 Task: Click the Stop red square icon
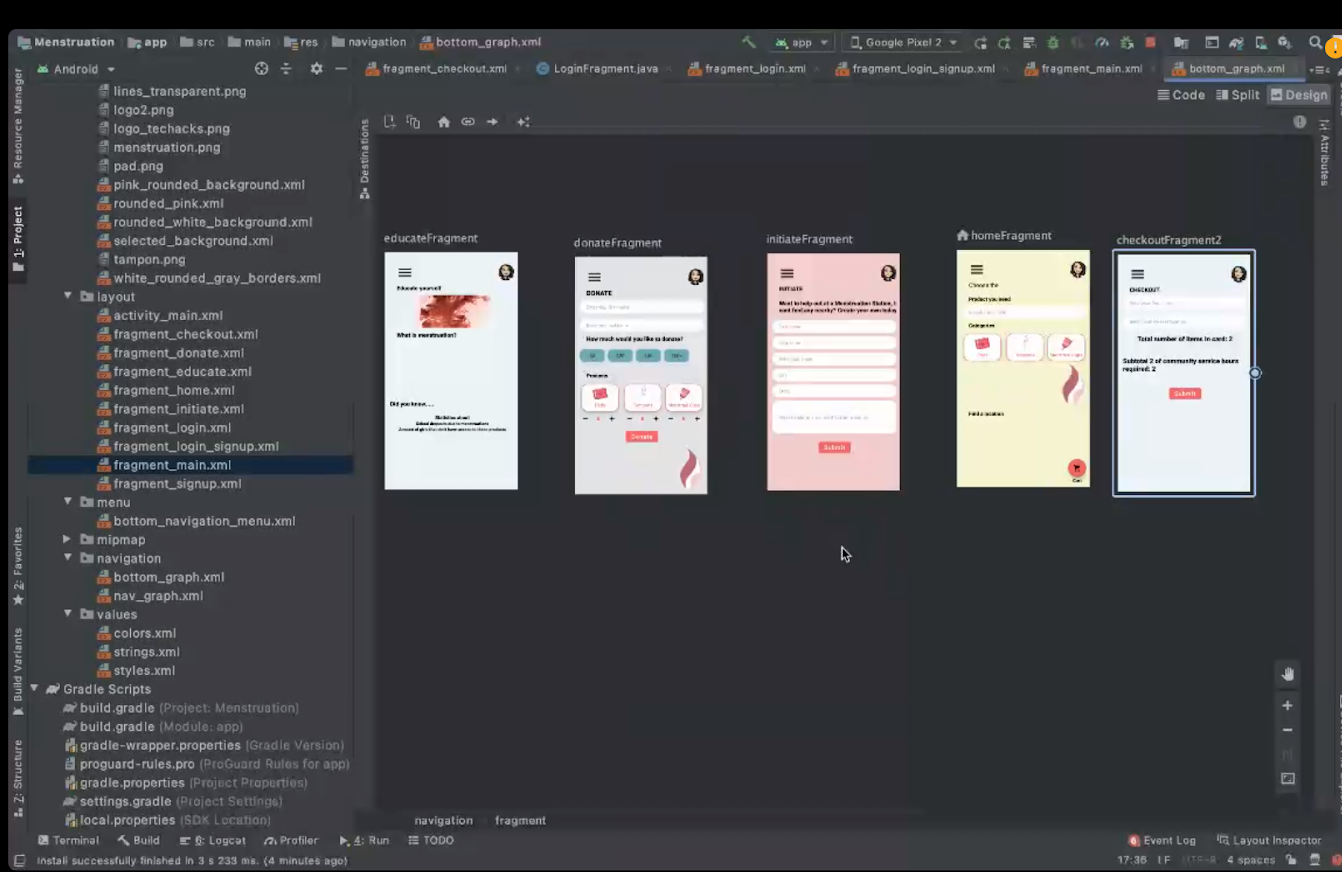click(1151, 43)
